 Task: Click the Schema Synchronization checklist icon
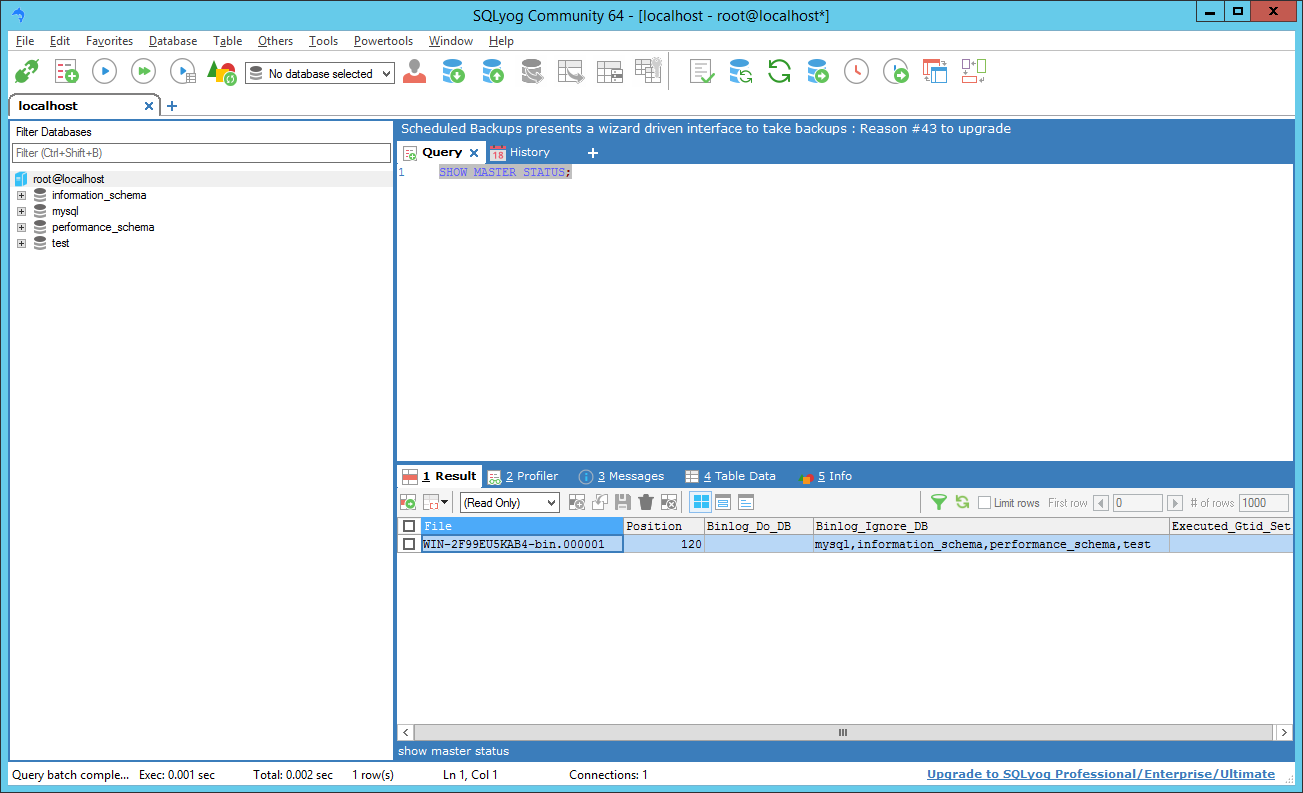coord(702,72)
